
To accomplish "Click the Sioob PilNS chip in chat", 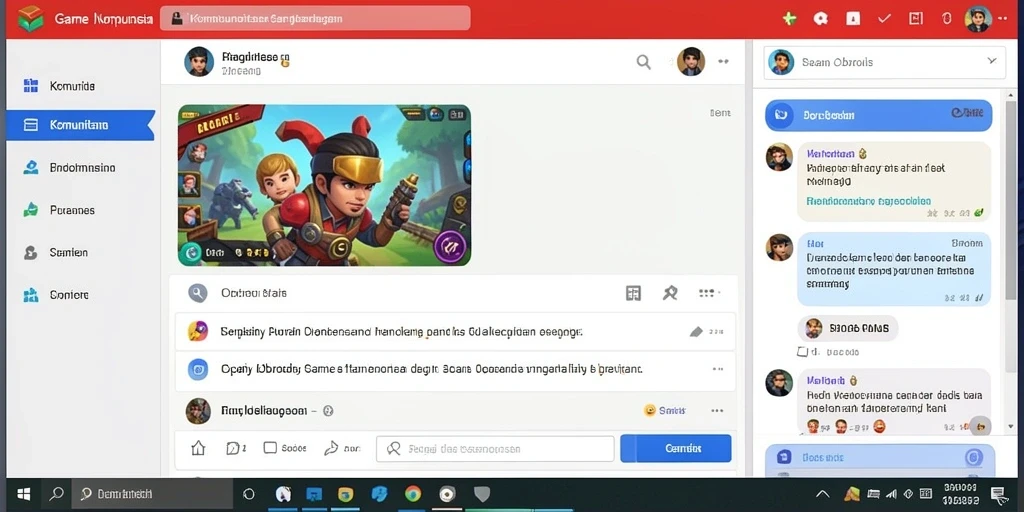I will 848,328.
